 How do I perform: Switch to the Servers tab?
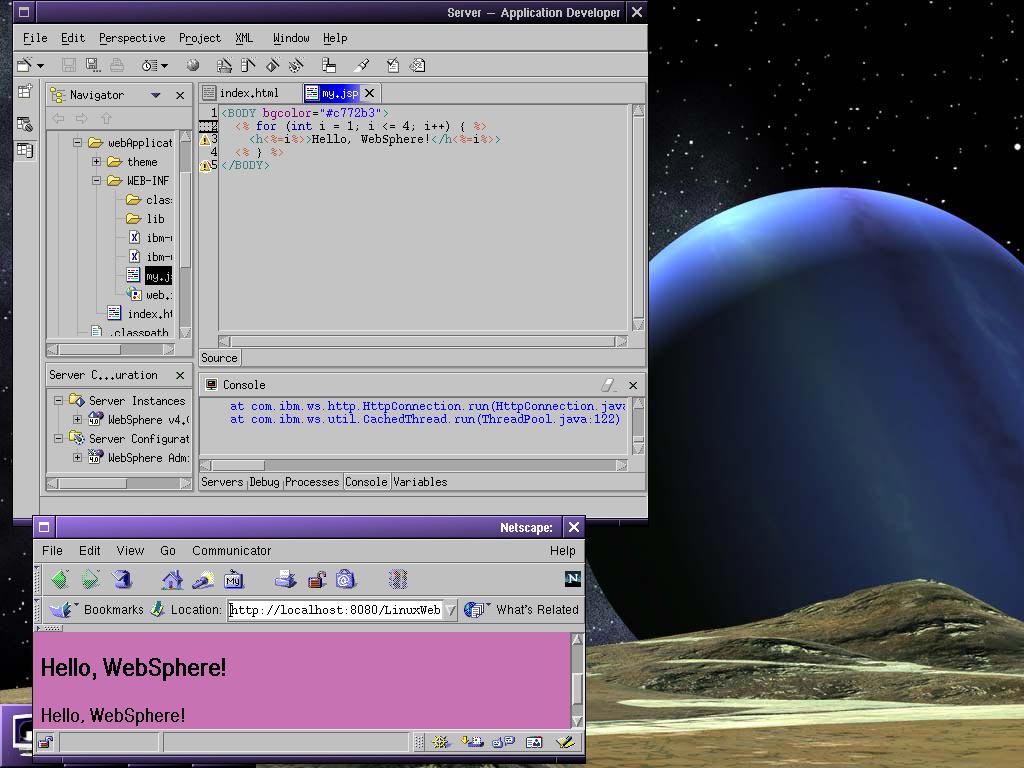pos(222,482)
